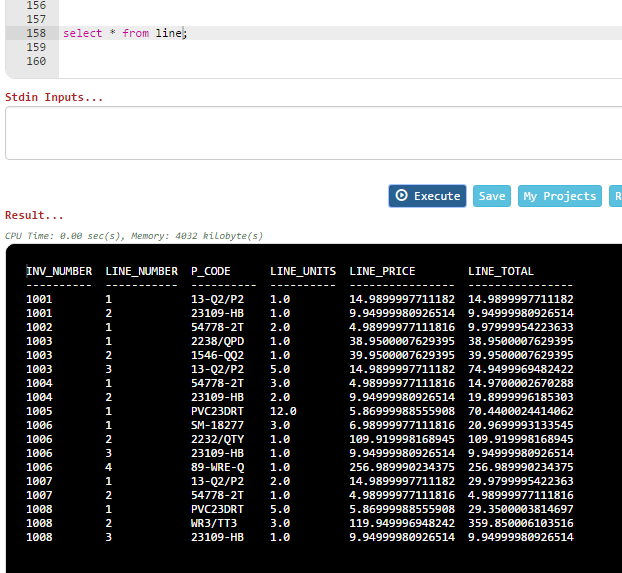Click line total 29.3500003814697
Screen dimensions: 622x573
pyautogui.click(x=521, y=510)
